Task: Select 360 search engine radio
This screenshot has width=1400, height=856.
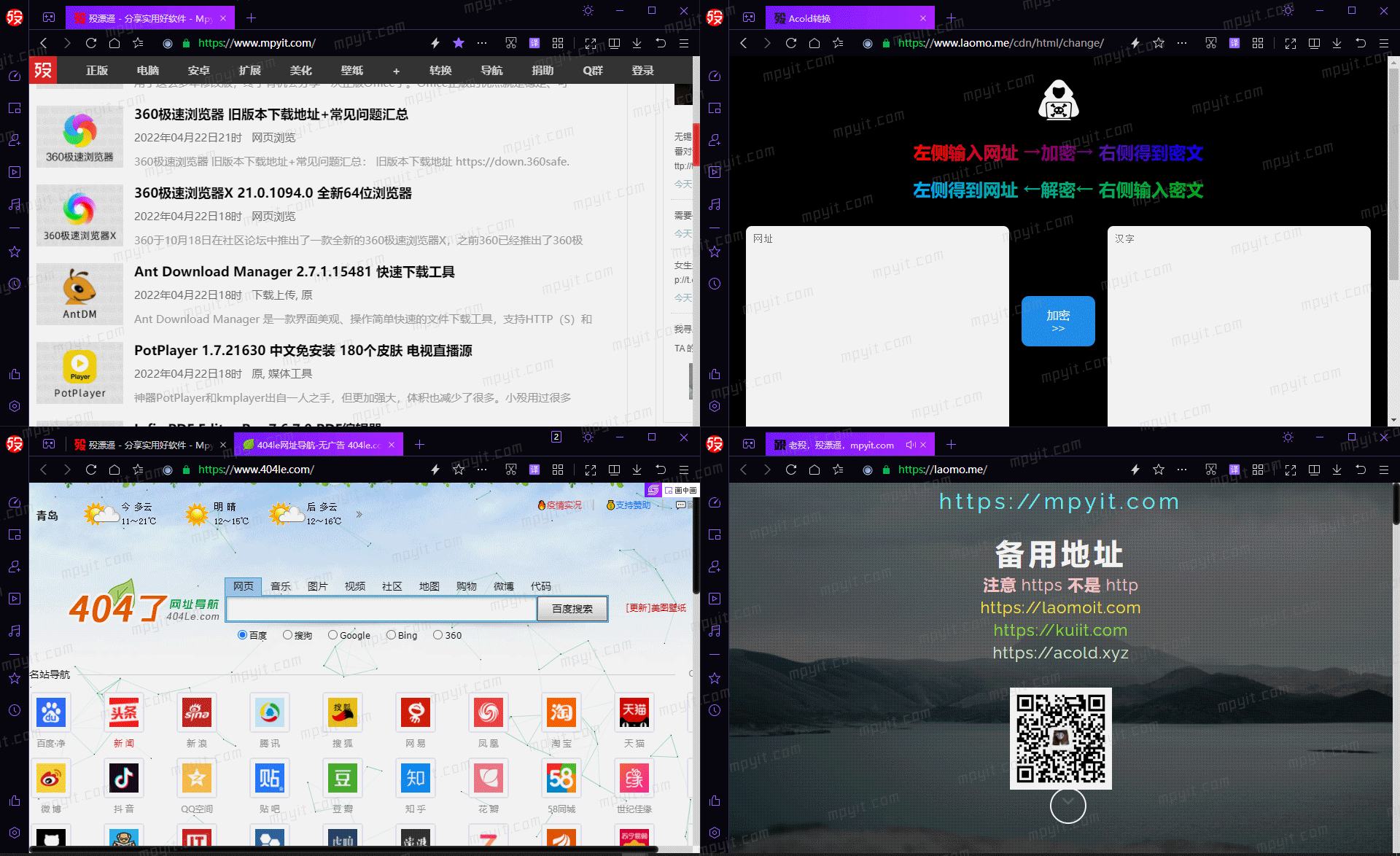Action: point(437,635)
